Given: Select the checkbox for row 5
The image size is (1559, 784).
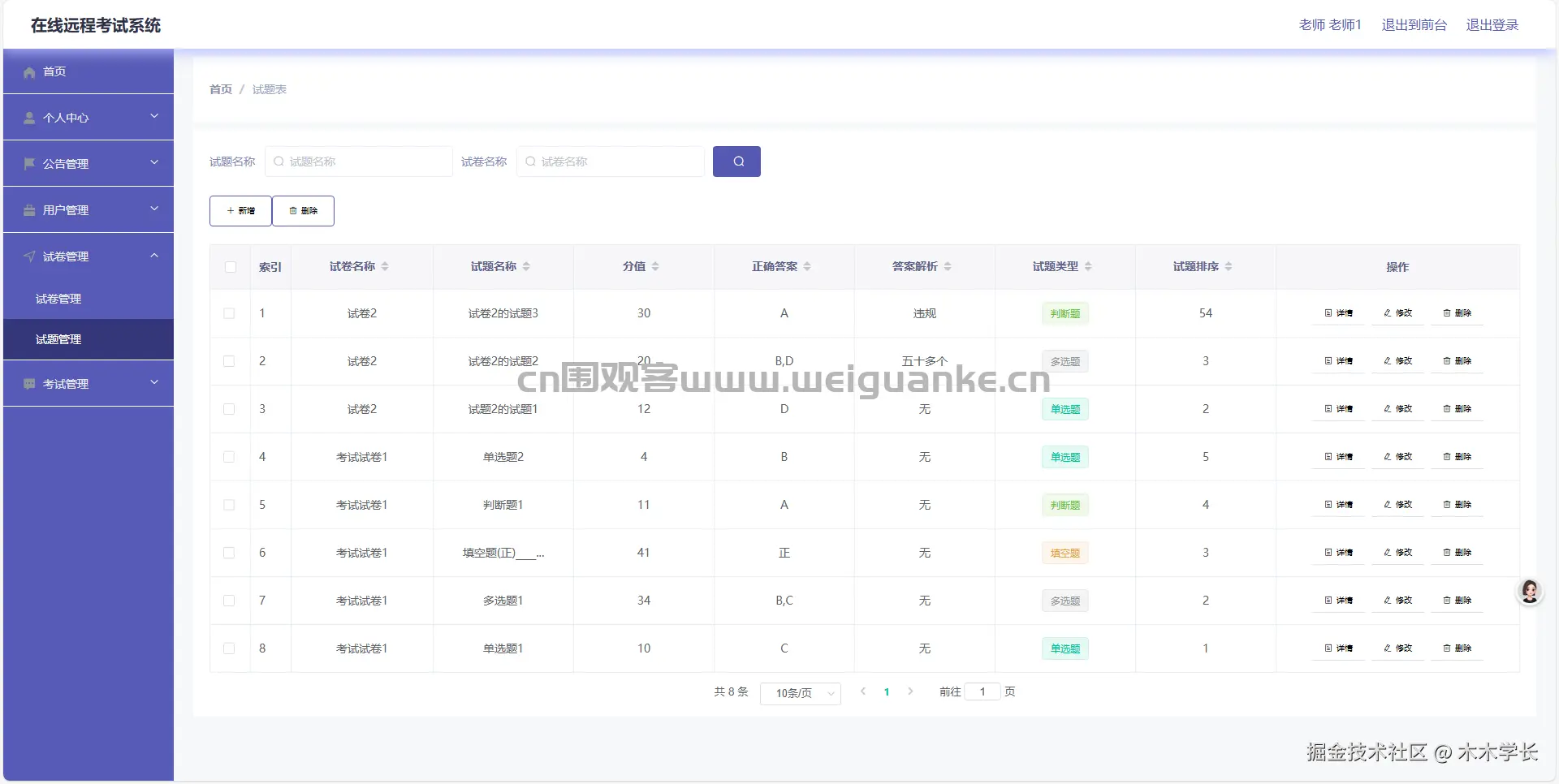Looking at the screenshot, I should point(229,505).
